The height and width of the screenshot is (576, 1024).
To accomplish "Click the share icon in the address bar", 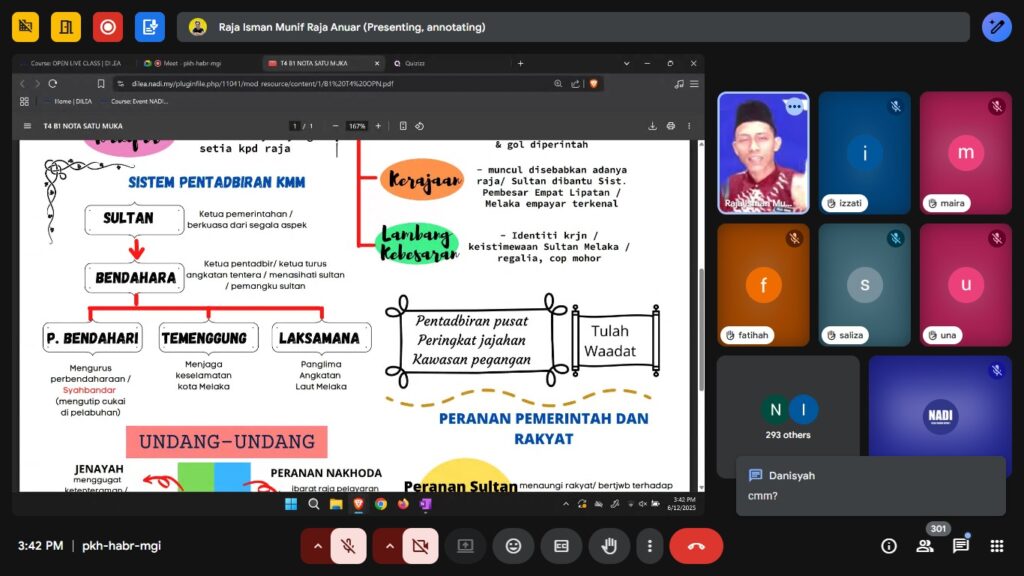I will (x=575, y=84).
